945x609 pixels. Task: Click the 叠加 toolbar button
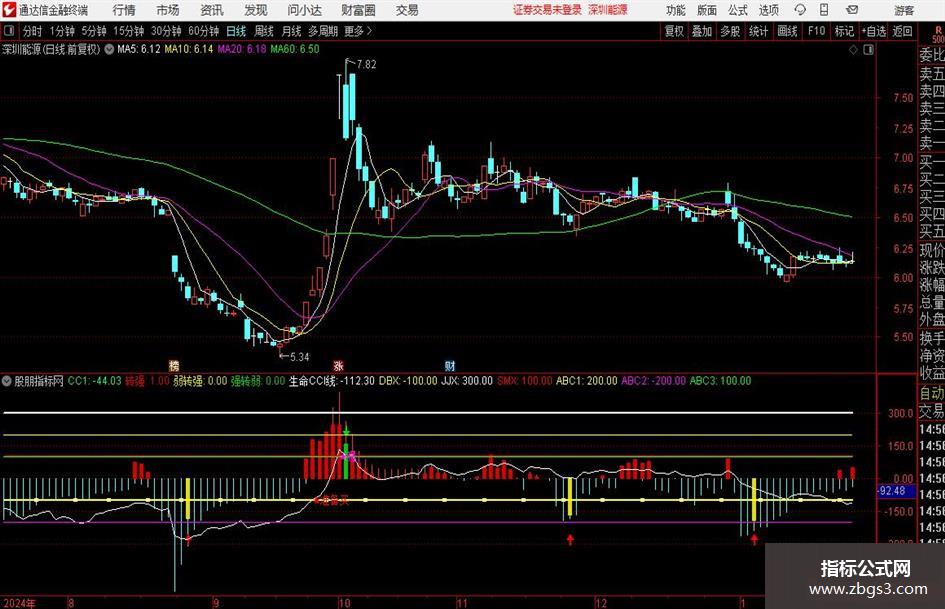coord(702,31)
